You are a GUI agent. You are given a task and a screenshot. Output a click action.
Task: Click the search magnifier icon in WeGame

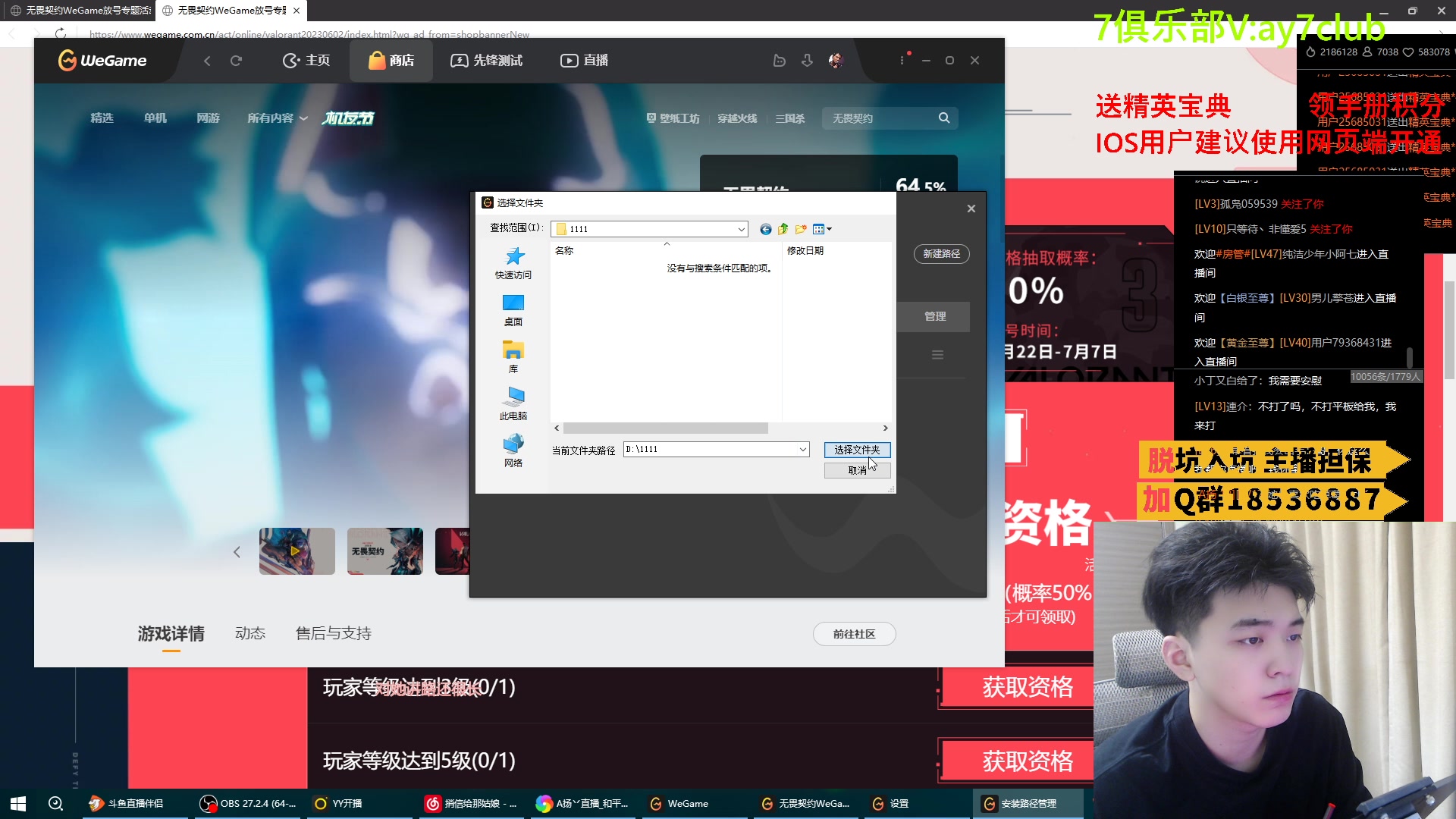point(944,118)
